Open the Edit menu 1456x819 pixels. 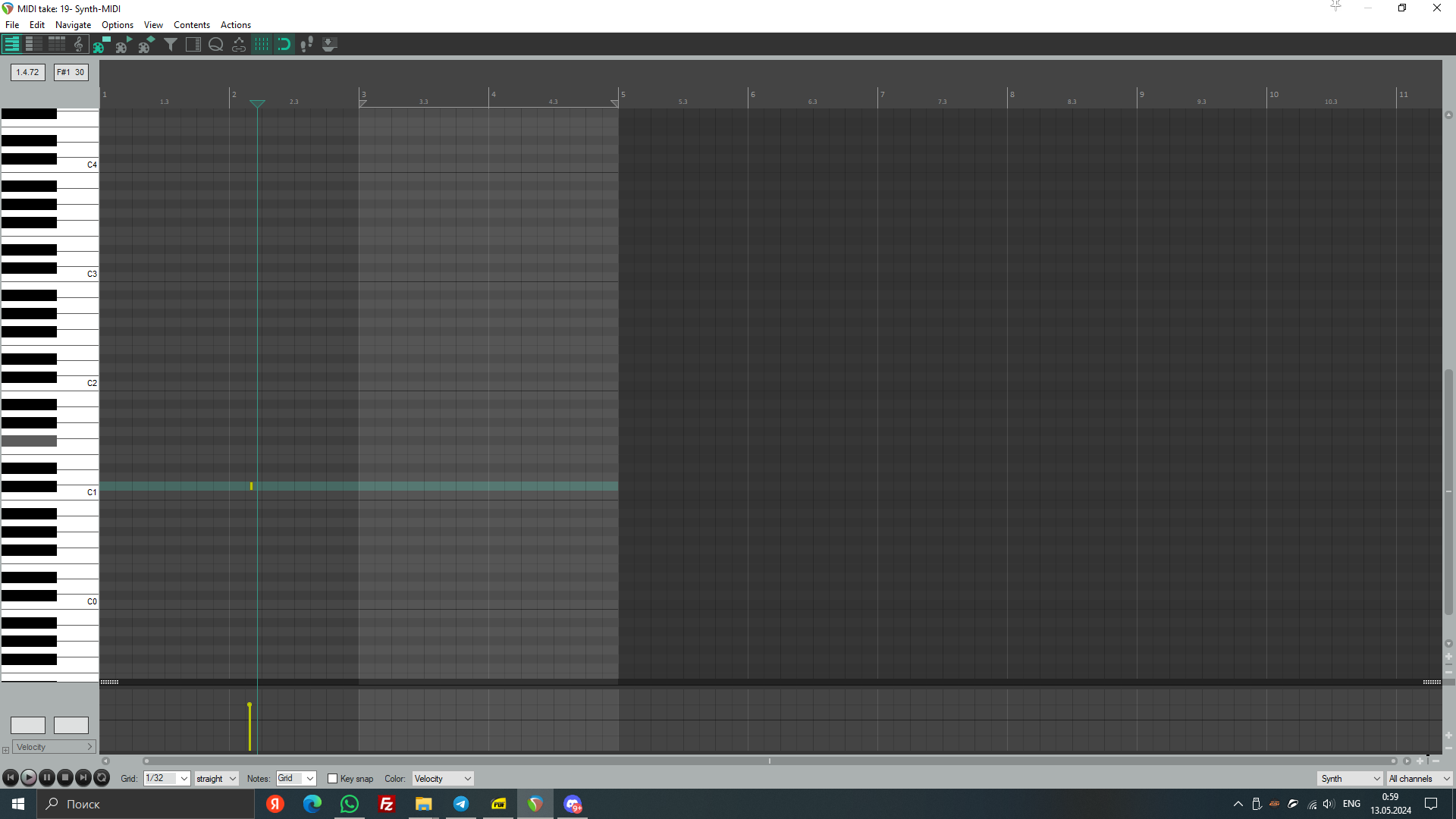pos(37,25)
